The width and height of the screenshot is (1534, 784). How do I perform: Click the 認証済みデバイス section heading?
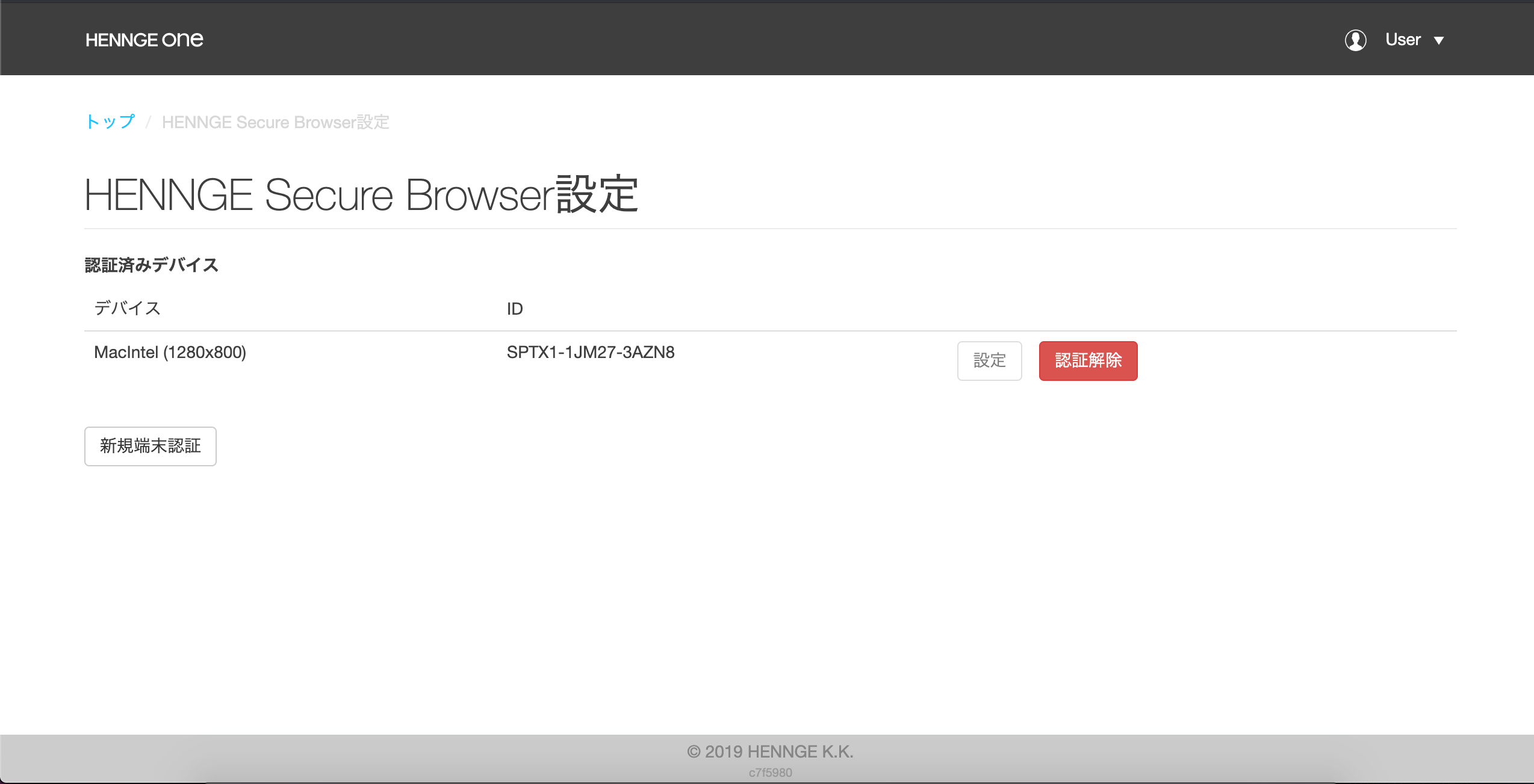152,265
